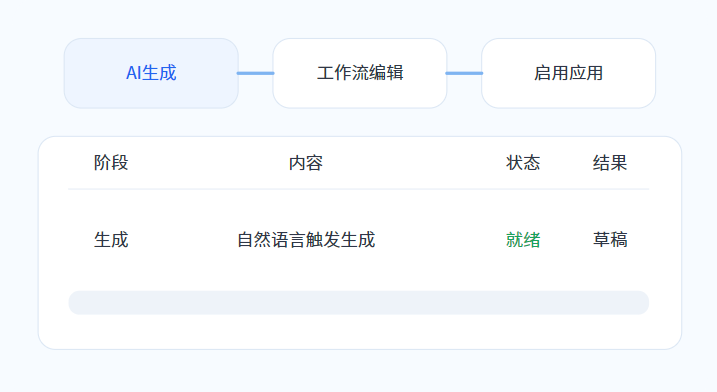The image size is (717, 392).
Task: Click the 状态 column header
Action: pyautogui.click(x=523, y=163)
